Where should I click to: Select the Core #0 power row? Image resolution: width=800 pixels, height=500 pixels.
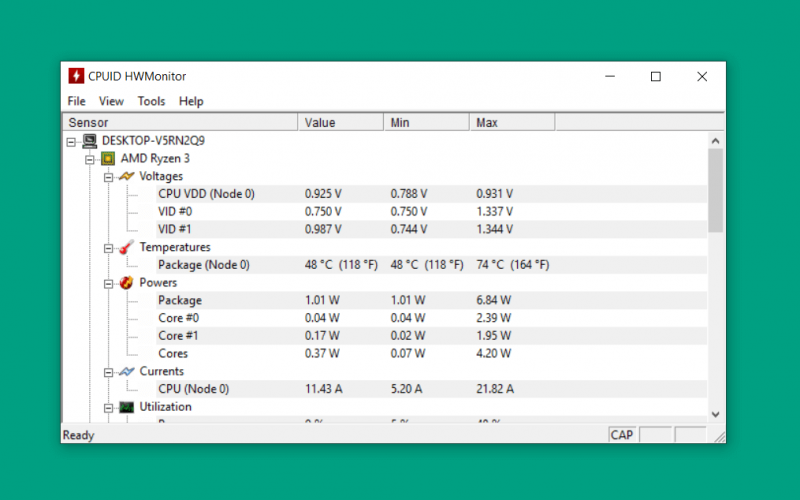(x=431, y=318)
